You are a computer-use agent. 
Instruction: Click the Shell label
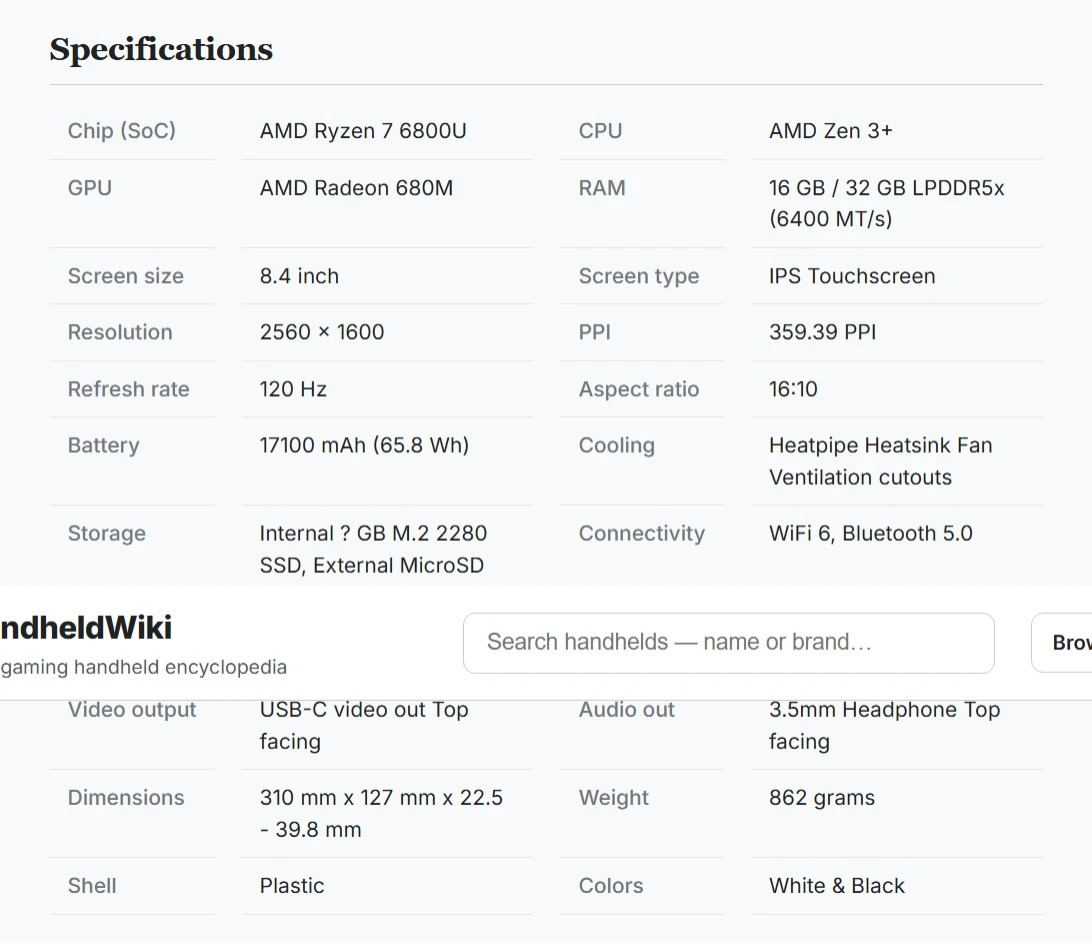[x=92, y=886]
